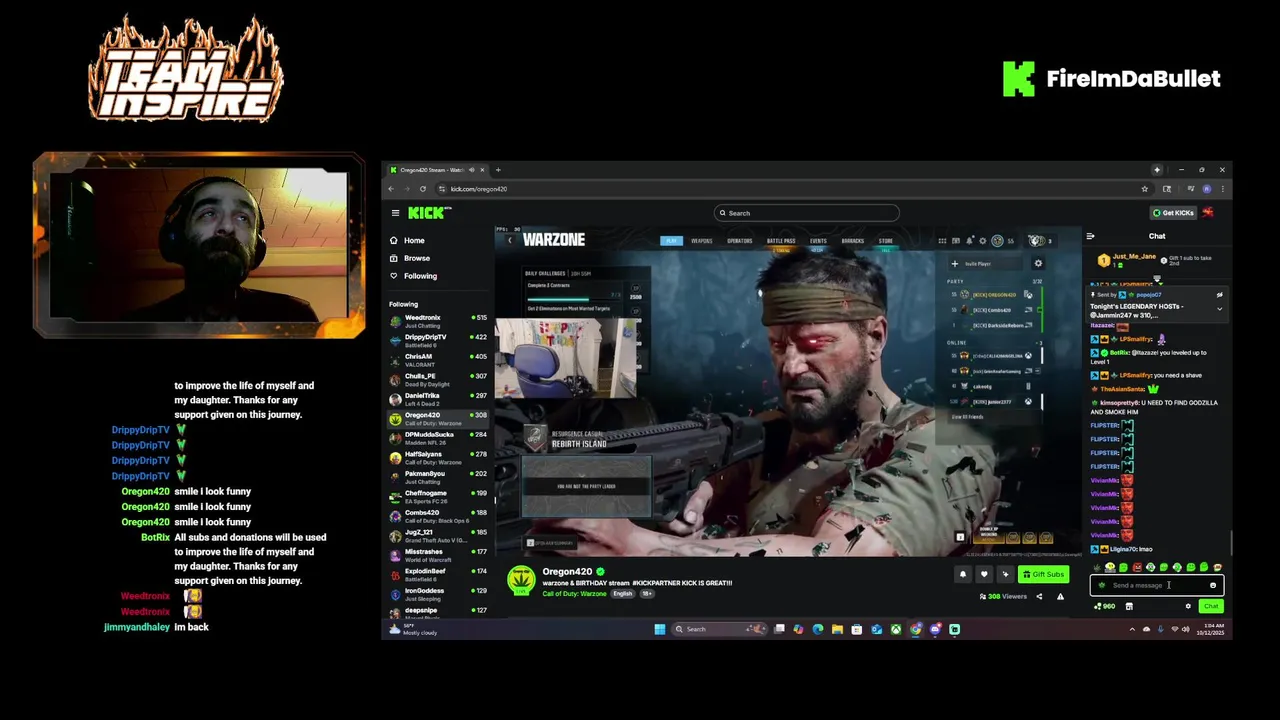Click the green Chat send button

click(x=1211, y=606)
